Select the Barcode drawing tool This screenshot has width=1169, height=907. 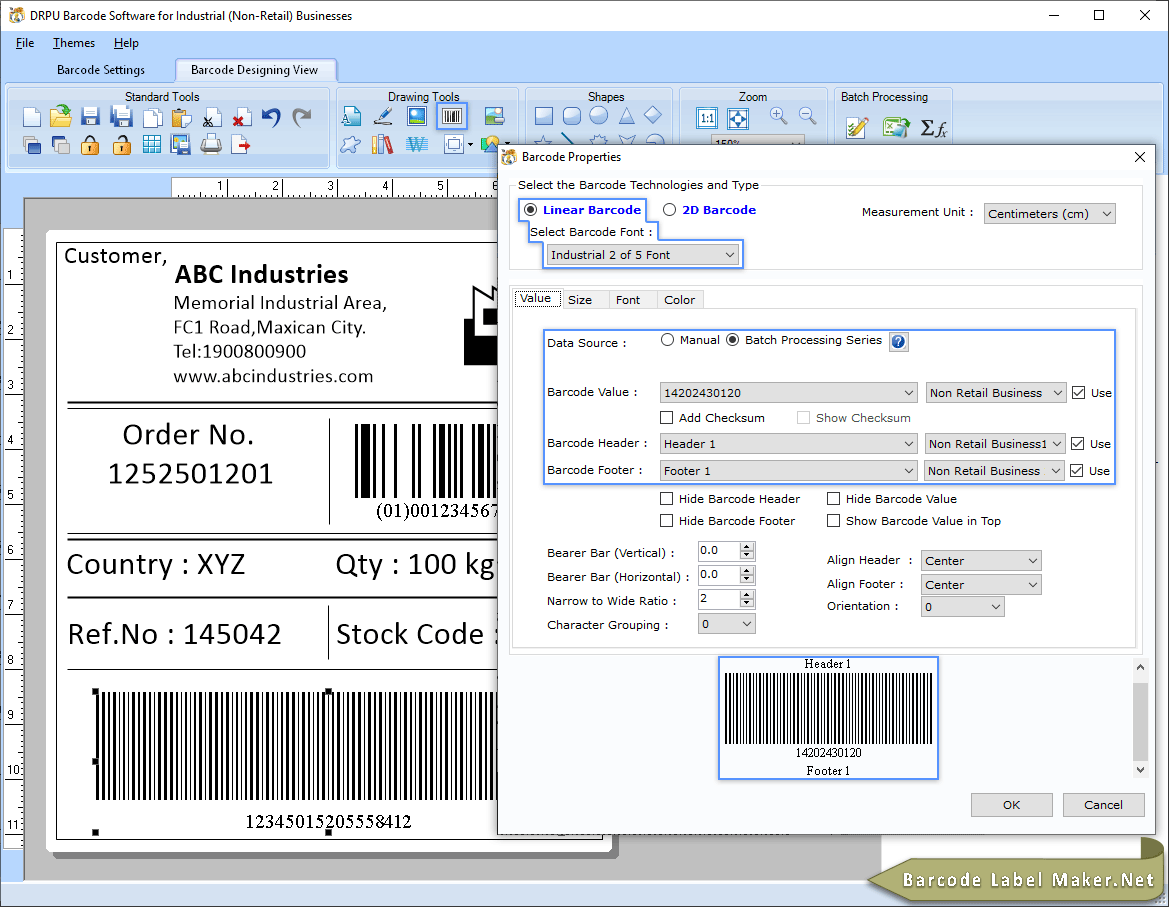pos(452,116)
